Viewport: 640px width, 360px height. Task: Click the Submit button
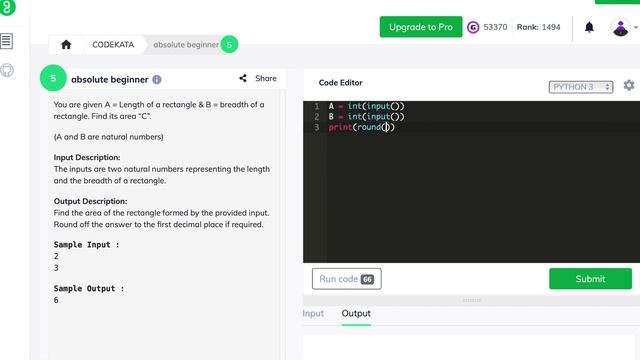pos(590,279)
